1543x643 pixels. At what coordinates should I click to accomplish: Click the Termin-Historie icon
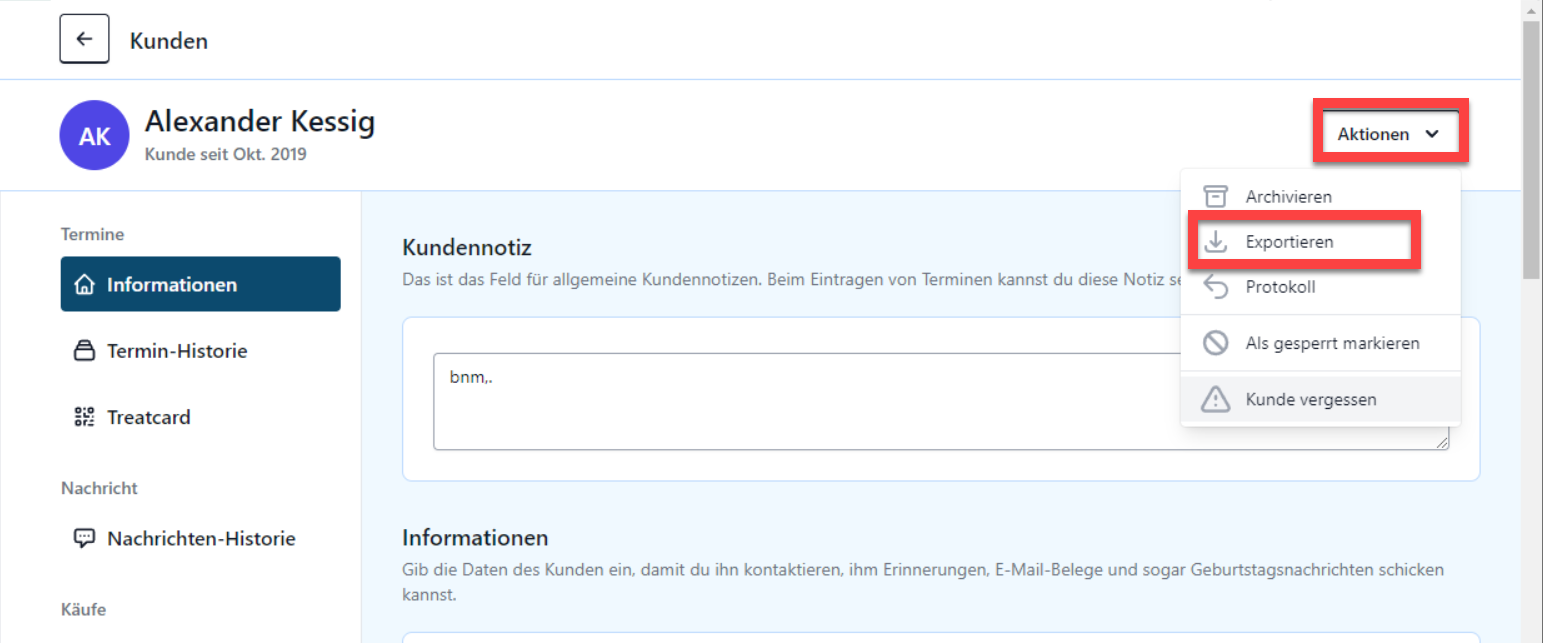click(x=85, y=351)
